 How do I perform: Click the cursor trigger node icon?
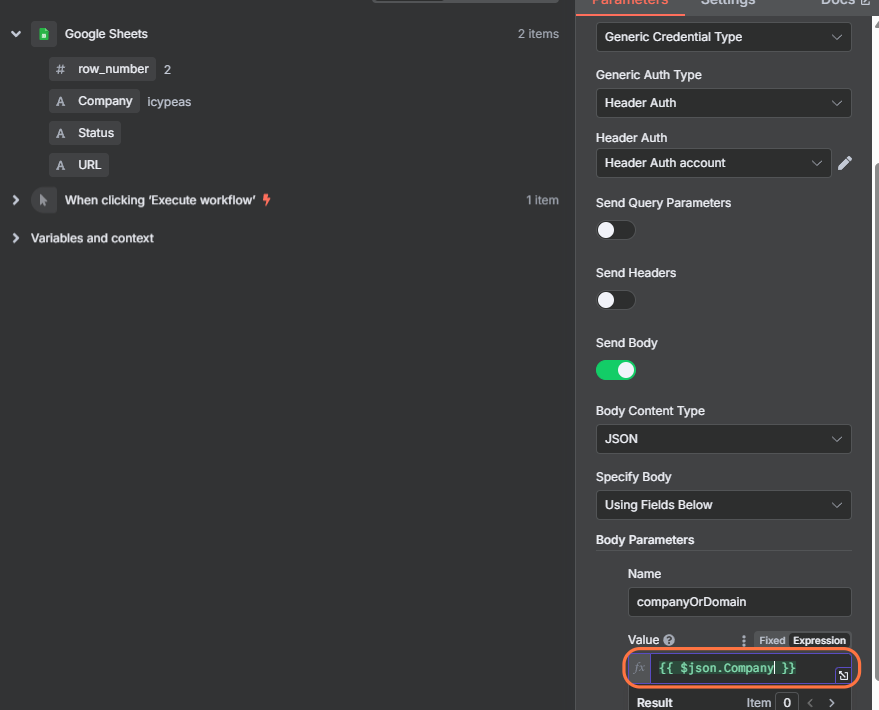point(44,200)
